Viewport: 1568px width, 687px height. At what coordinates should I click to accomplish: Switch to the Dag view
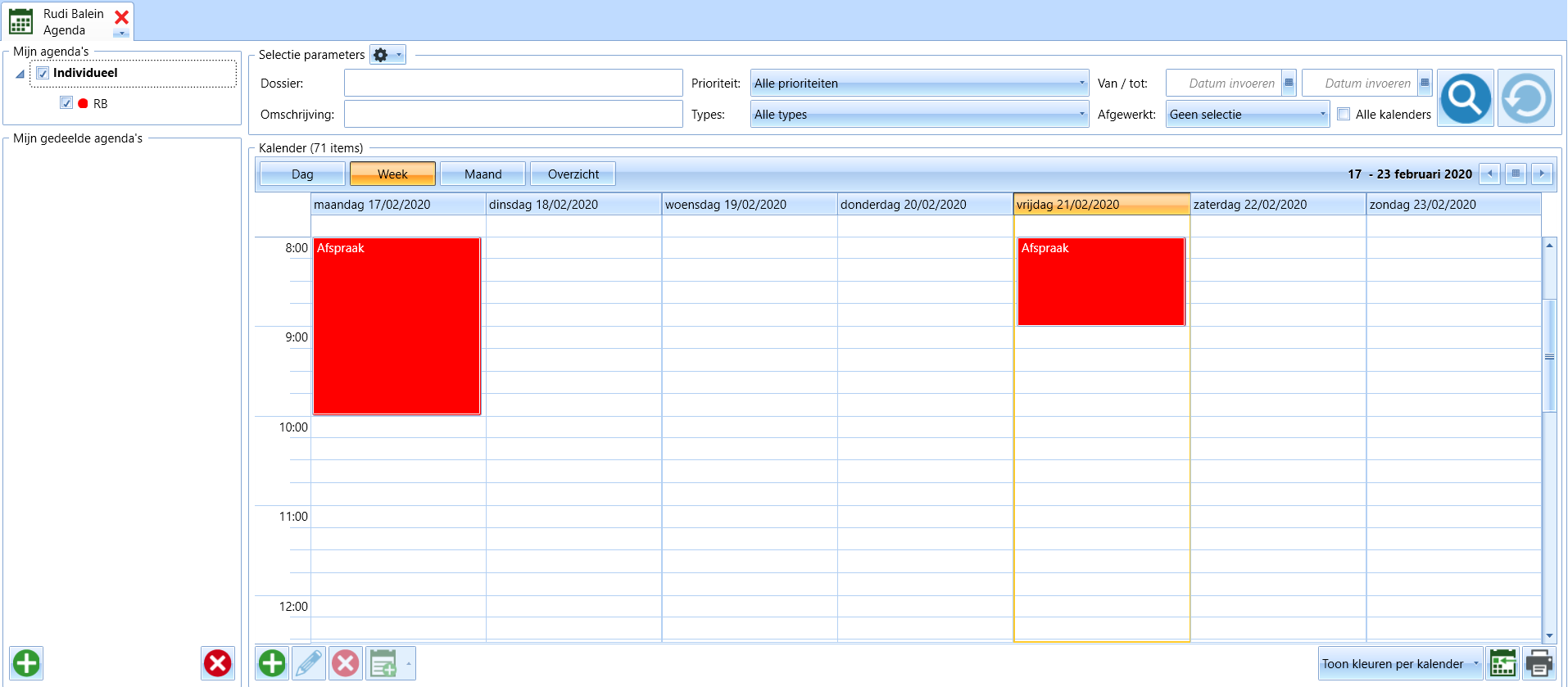[302, 174]
